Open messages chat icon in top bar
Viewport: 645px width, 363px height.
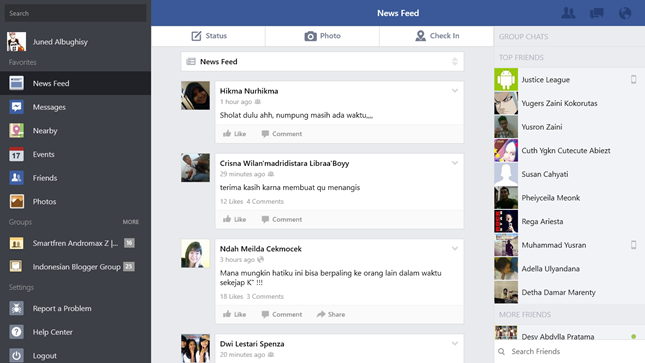pos(596,13)
